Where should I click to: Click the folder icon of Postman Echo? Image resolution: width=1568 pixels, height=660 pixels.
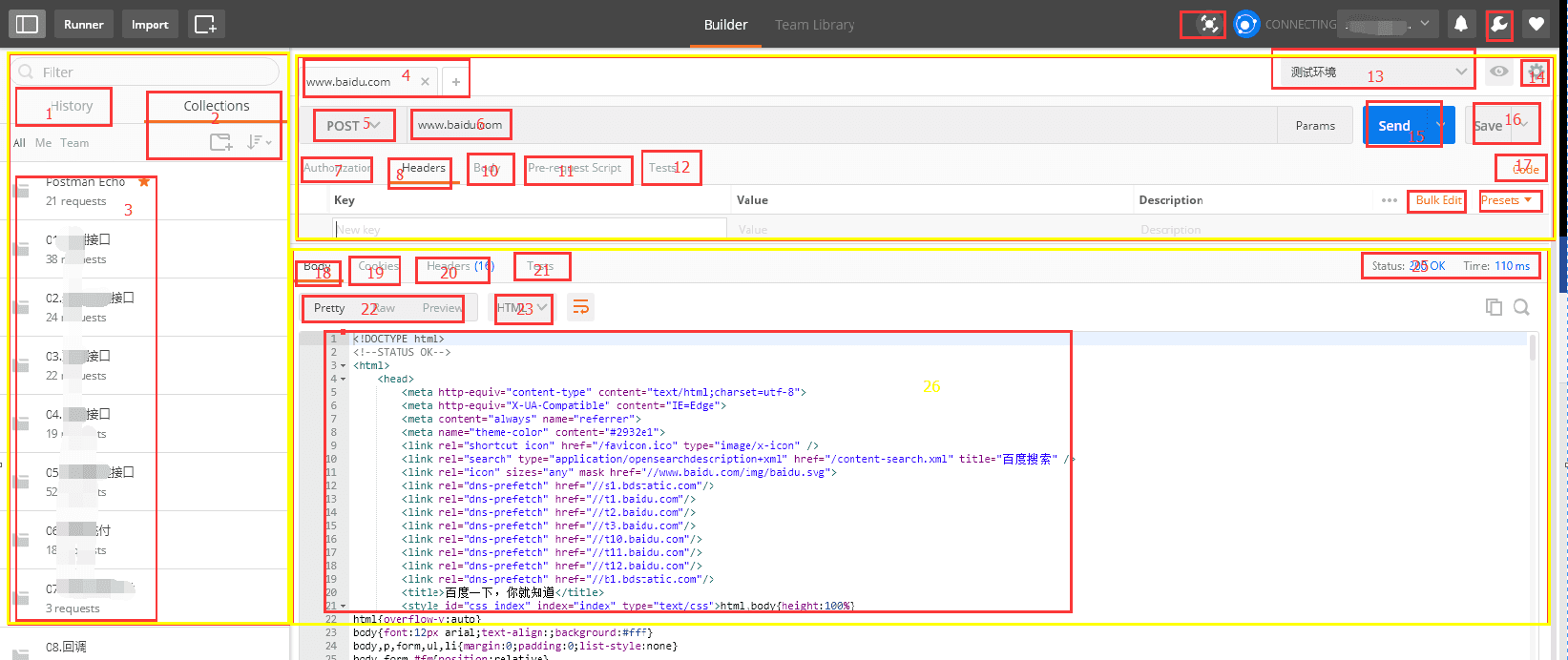pyautogui.click(x=21, y=191)
